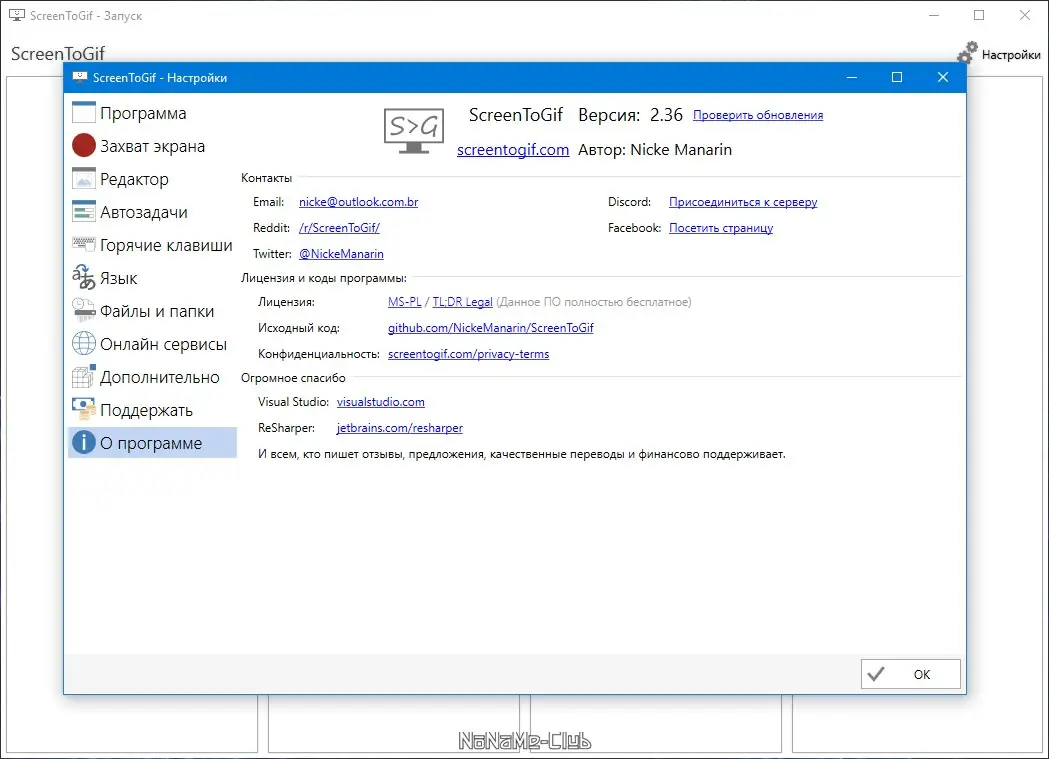Click the app icon in the Запуск title bar

coord(17,15)
